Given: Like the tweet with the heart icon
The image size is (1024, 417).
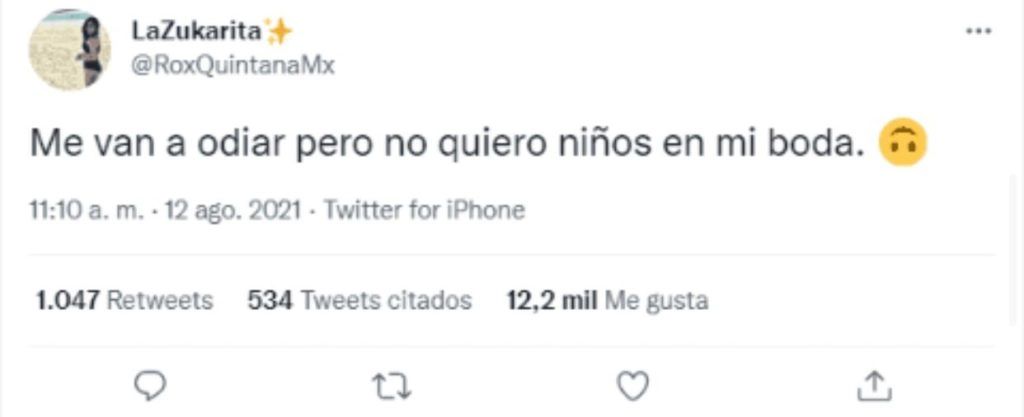Looking at the screenshot, I should tap(632, 386).
